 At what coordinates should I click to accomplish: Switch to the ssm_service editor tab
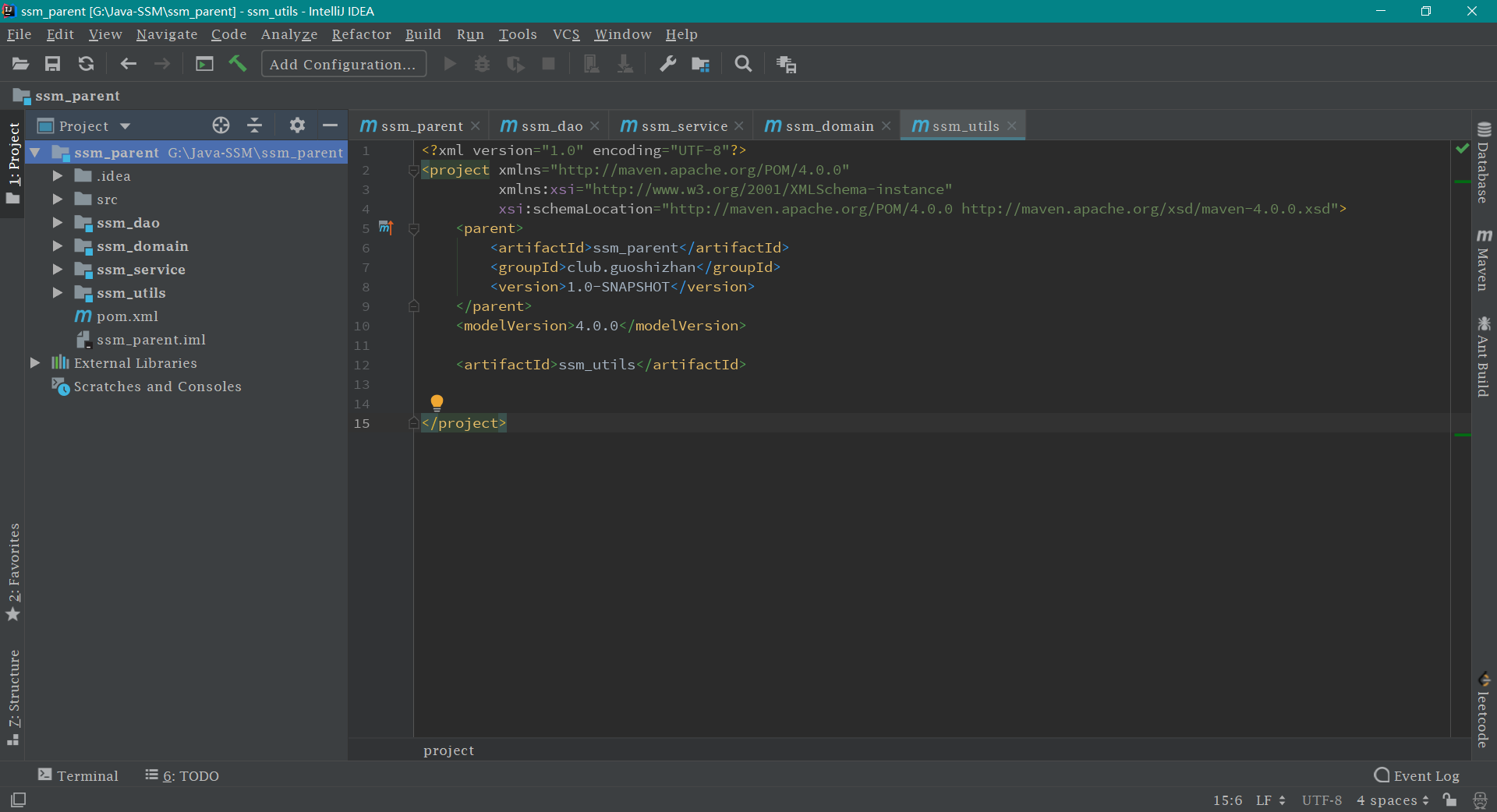(683, 126)
